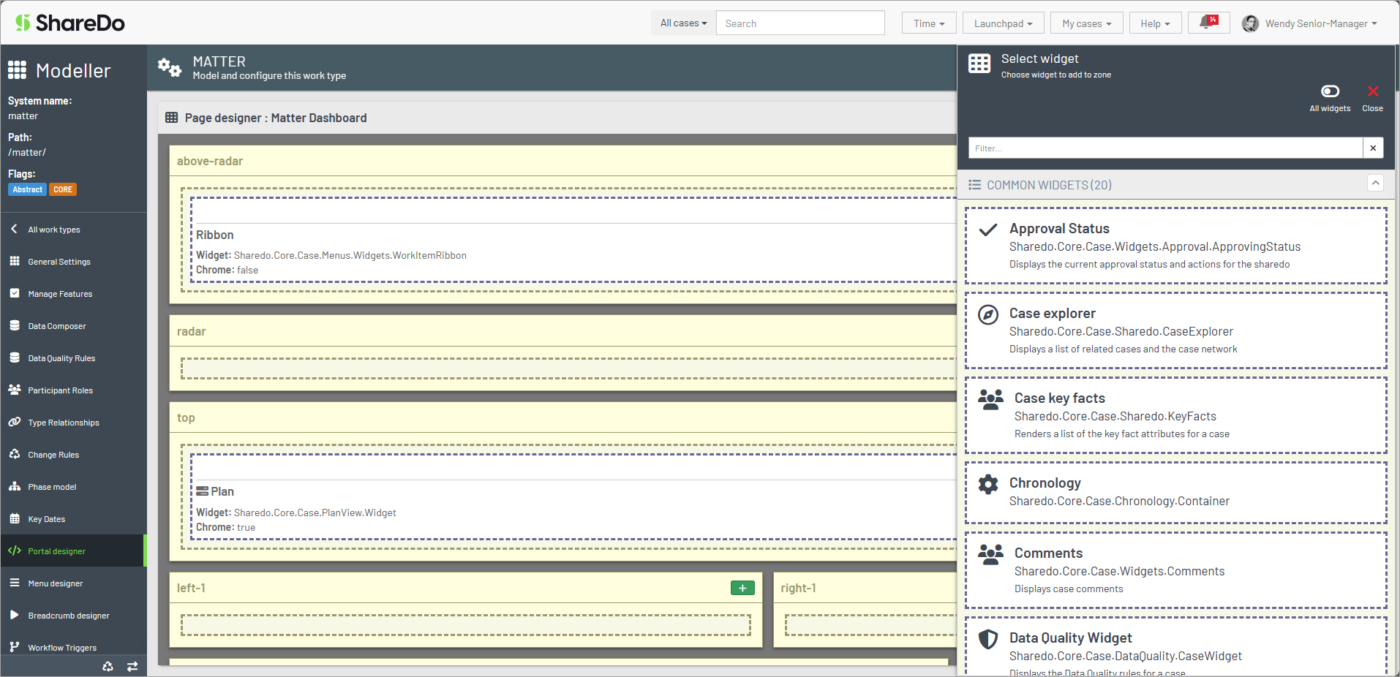Image resolution: width=1400 pixels, height=677 pixels.
Task: Select Phase model in the sidebar
Action: coord(60,486)
